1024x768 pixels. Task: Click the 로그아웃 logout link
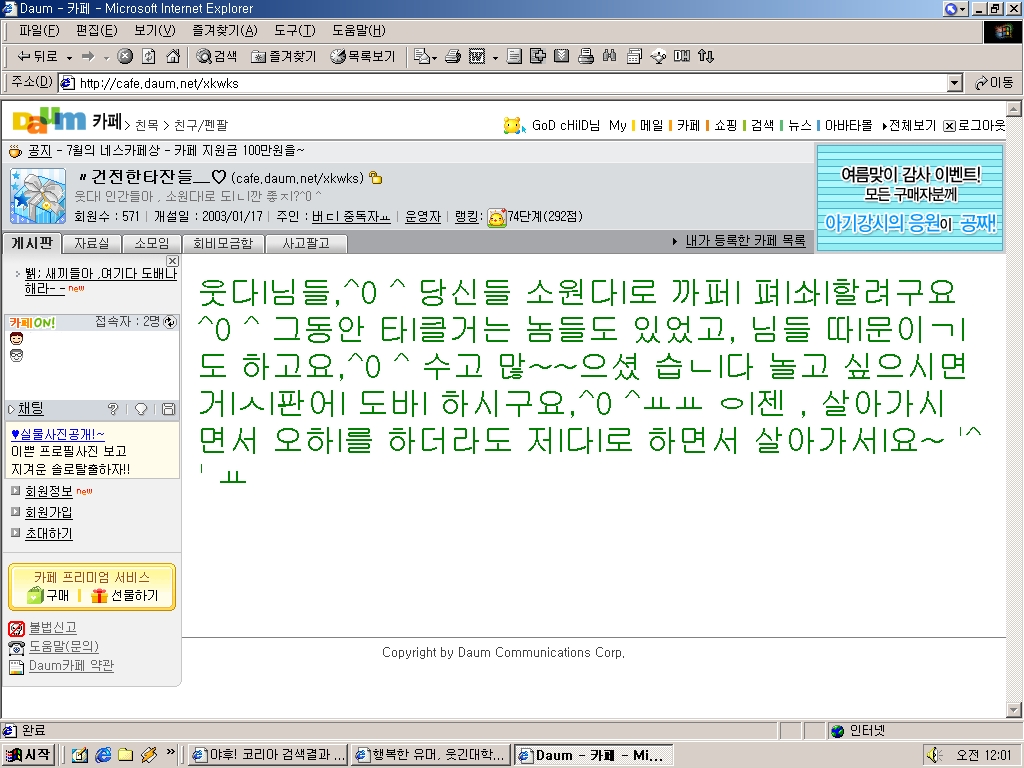979,126
